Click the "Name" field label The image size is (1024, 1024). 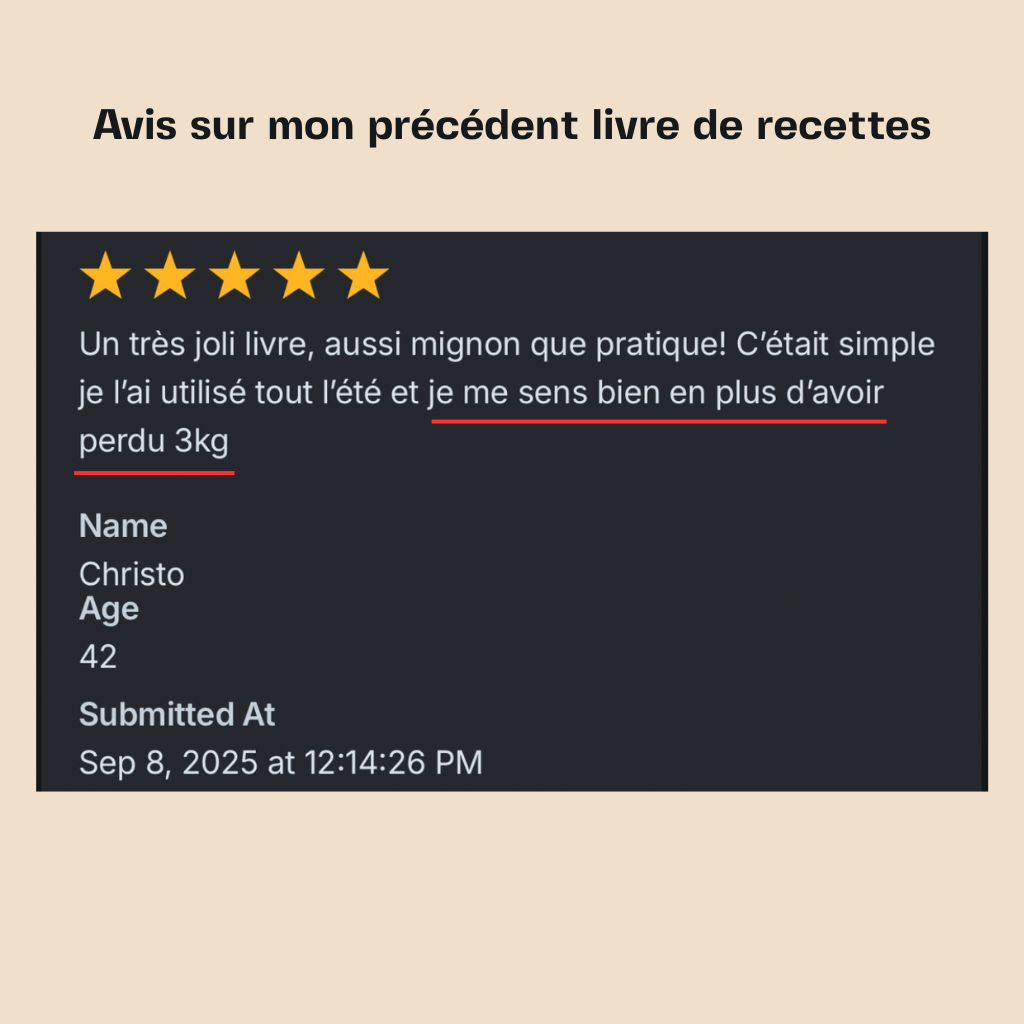[123, 526]
